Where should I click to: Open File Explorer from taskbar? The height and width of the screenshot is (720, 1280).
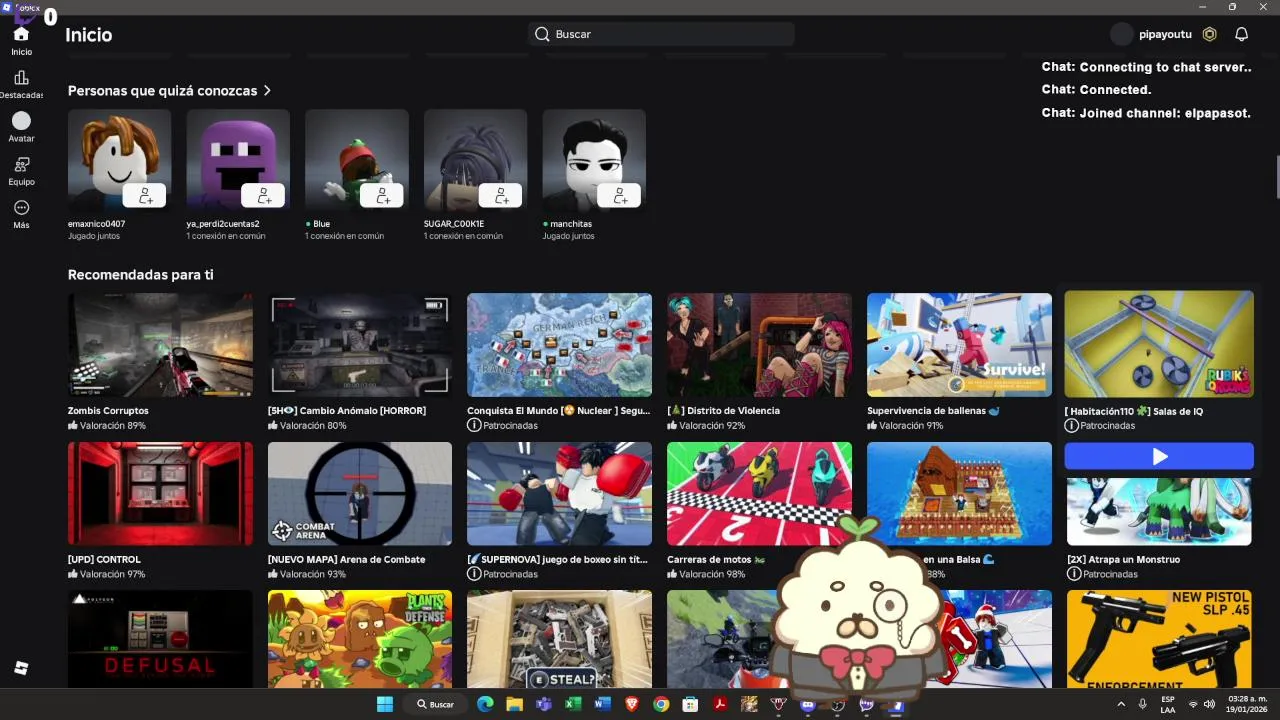click(x=514, y=704)
